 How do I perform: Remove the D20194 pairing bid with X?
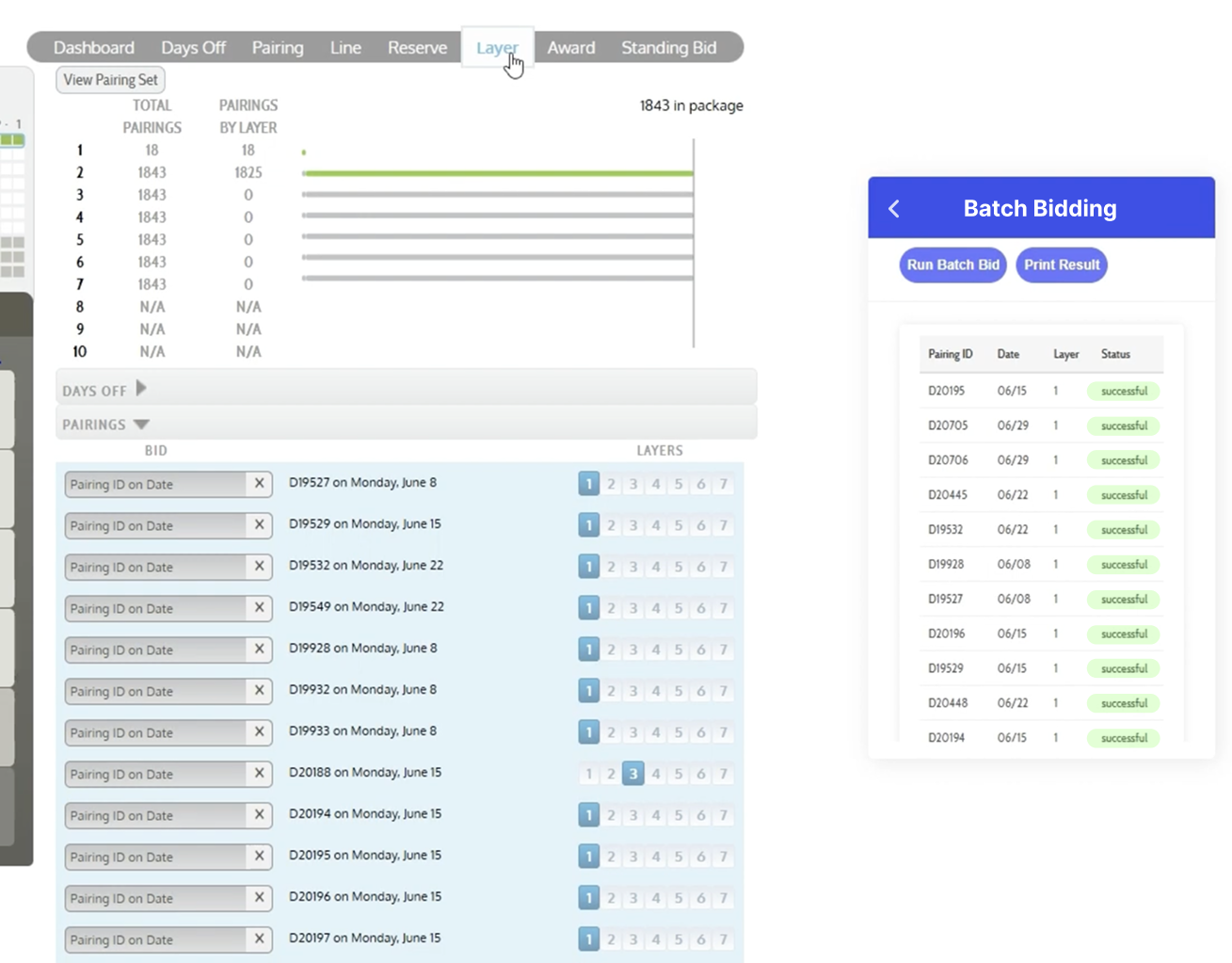point(259,815)
